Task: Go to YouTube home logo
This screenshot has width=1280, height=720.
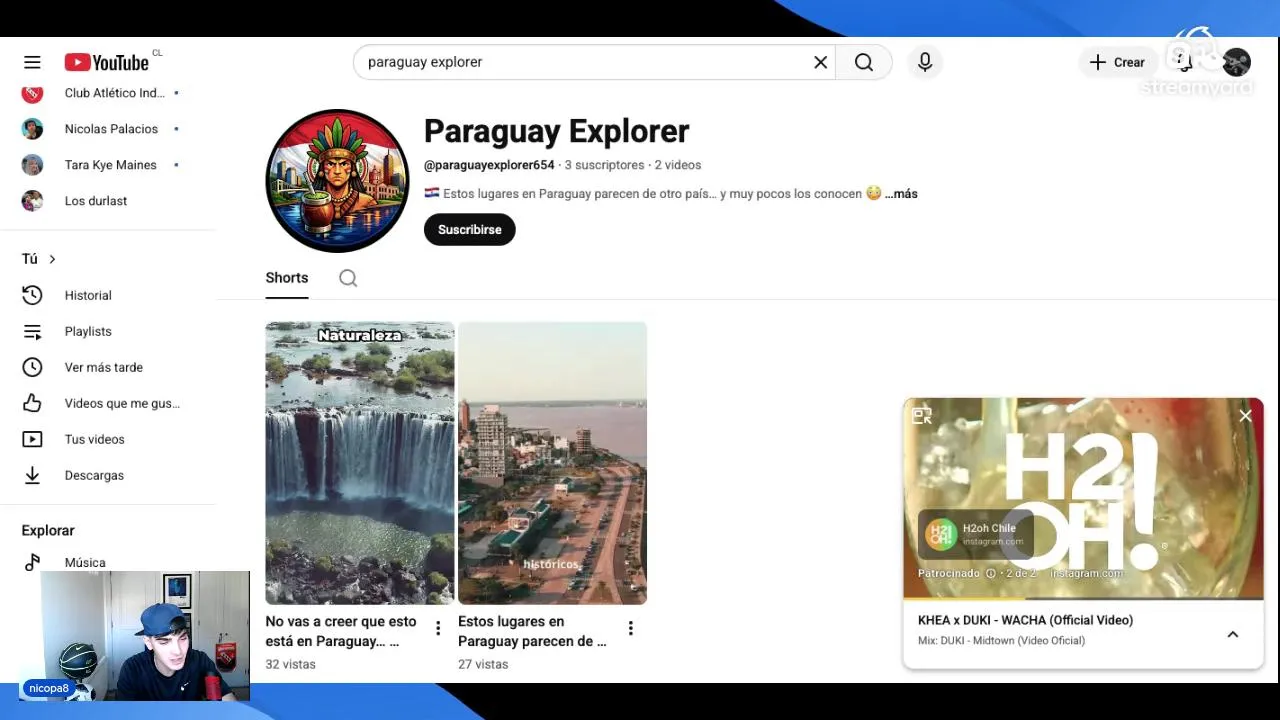Action: (x=107, y=62)
